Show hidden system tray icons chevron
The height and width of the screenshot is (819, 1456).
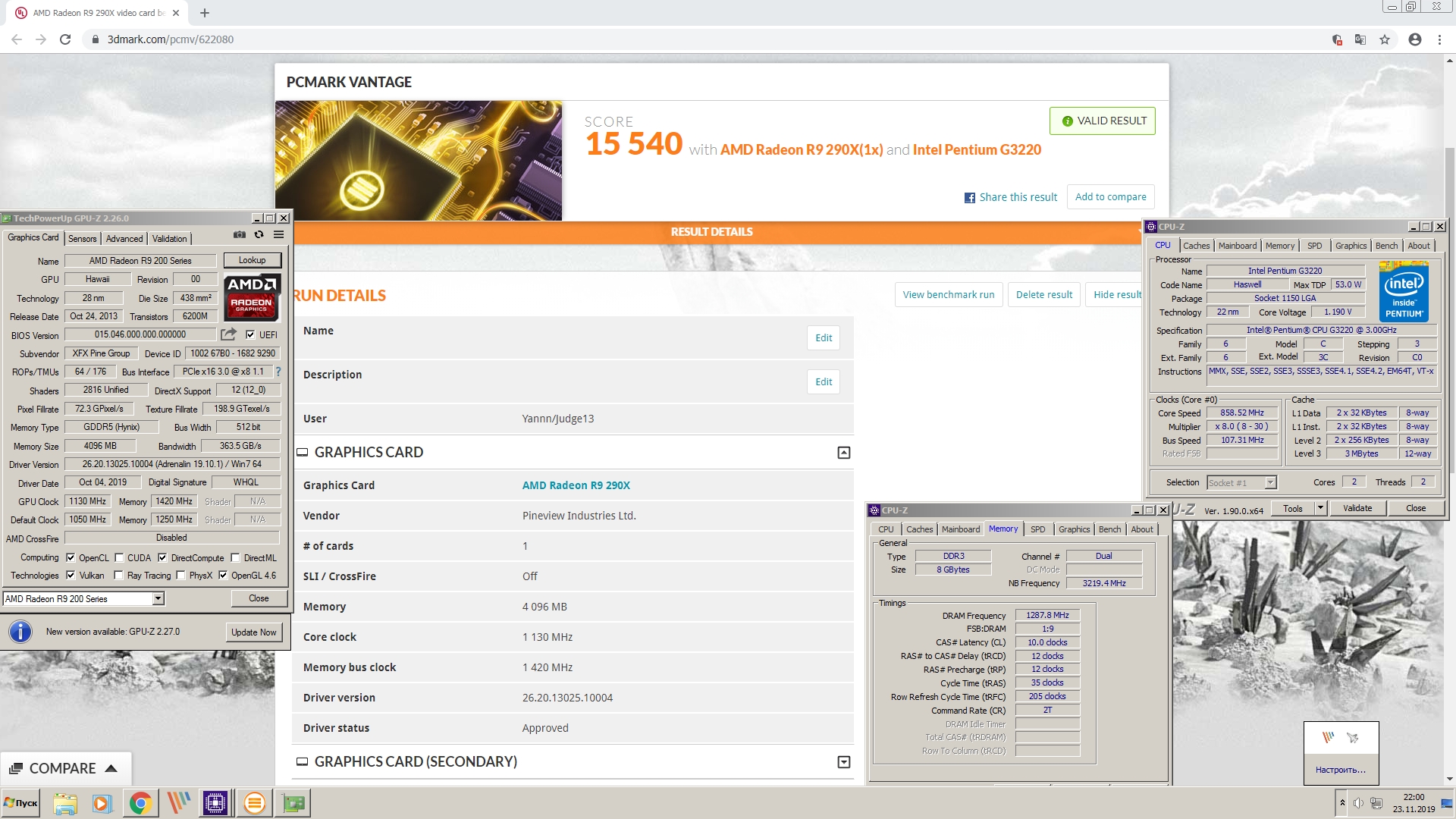coord(1342,803)
